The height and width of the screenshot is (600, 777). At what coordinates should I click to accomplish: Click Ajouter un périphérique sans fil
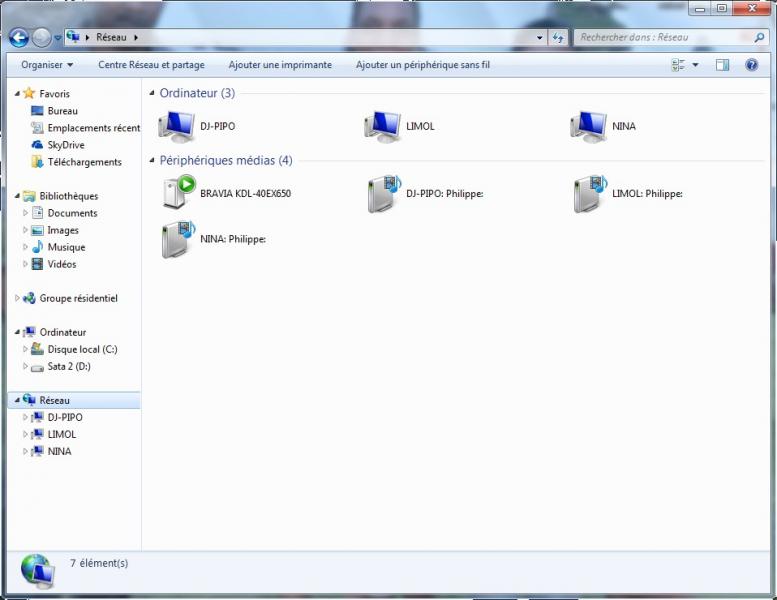(422, 65)
